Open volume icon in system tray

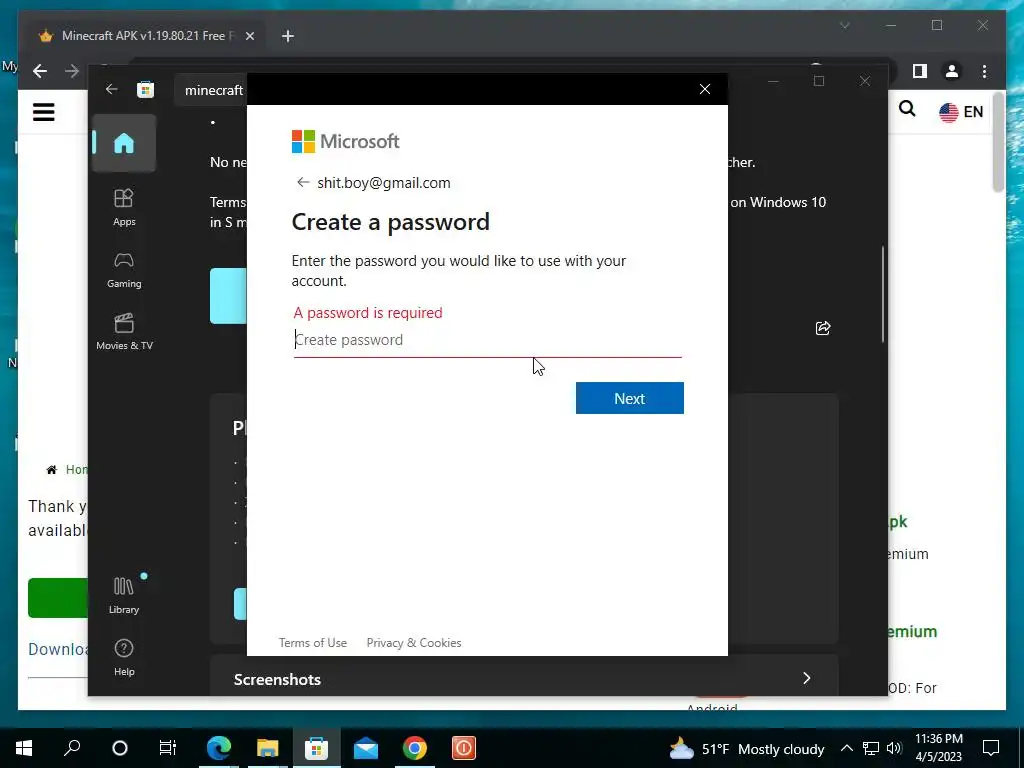coord(894,748)
